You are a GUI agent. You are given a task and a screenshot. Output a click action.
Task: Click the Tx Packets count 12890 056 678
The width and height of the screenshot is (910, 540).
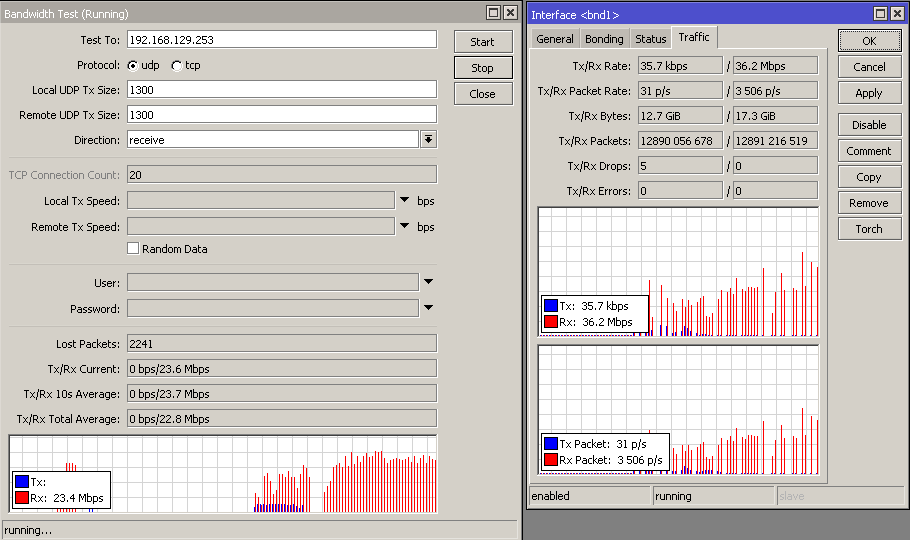pyautogui.click(x=680, y=141)
